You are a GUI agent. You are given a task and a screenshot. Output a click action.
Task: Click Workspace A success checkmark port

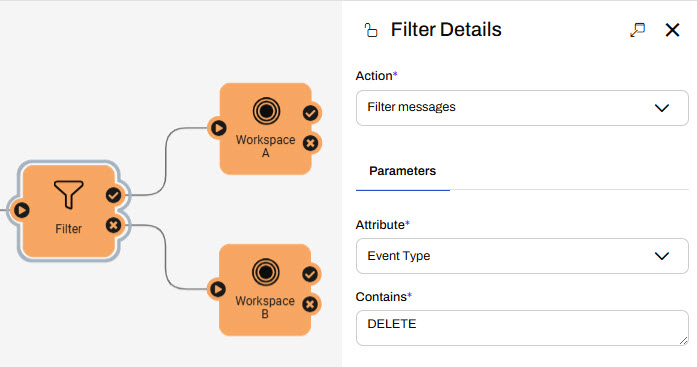pyautogui.click(x=311, y=113)
